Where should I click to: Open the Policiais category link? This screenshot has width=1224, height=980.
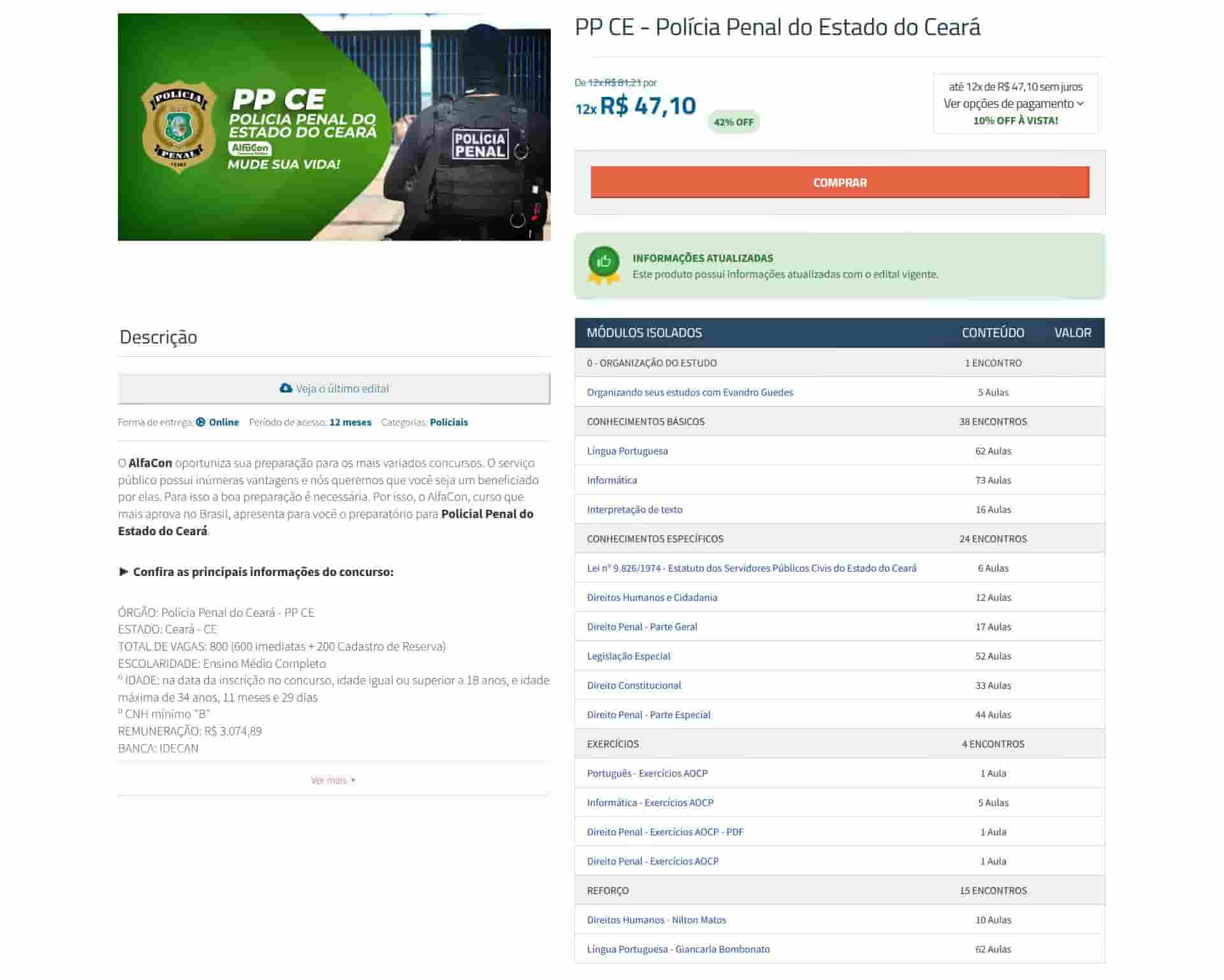448,422
